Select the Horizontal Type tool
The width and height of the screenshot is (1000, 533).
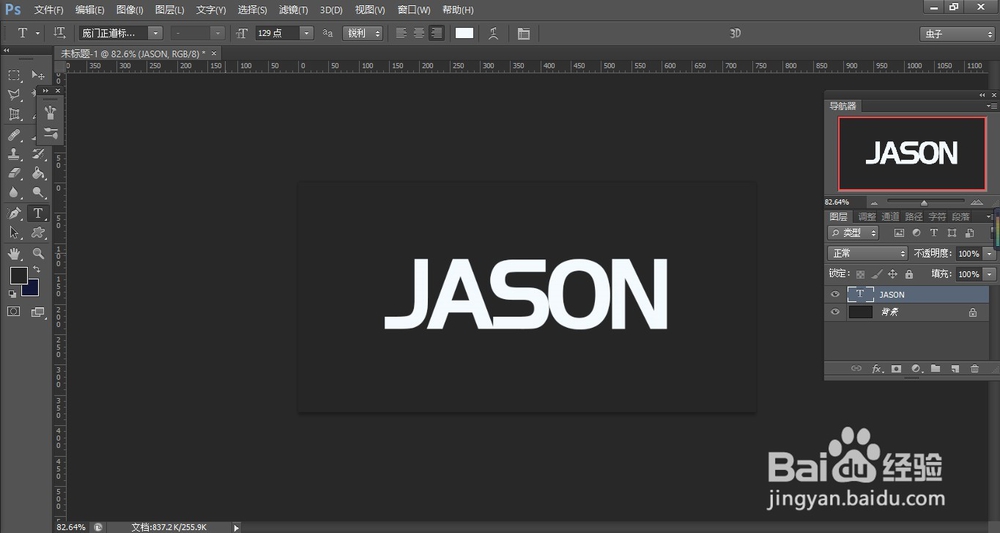[x=38, y=213]
